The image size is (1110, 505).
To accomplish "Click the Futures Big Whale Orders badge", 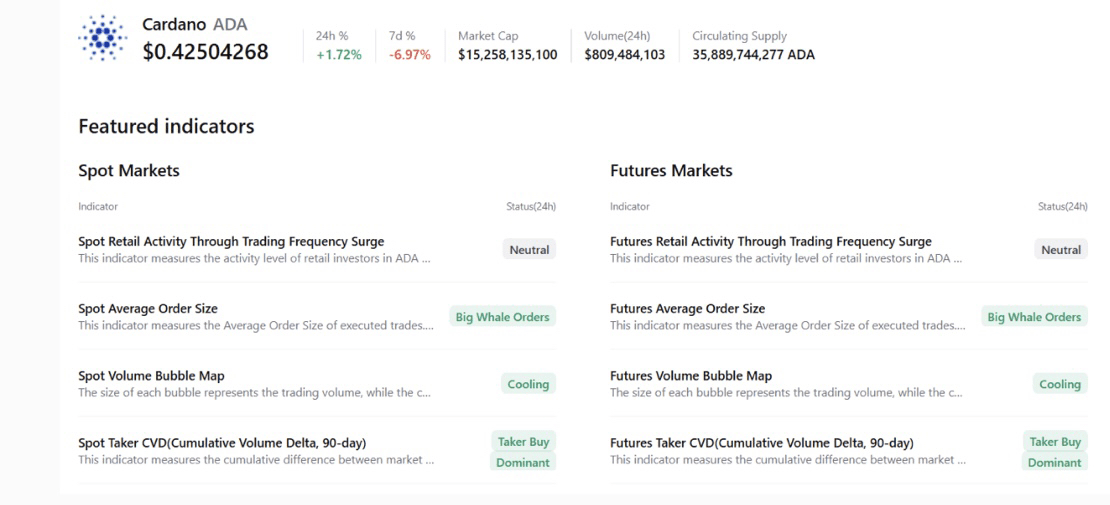I will coord(1034,317).
